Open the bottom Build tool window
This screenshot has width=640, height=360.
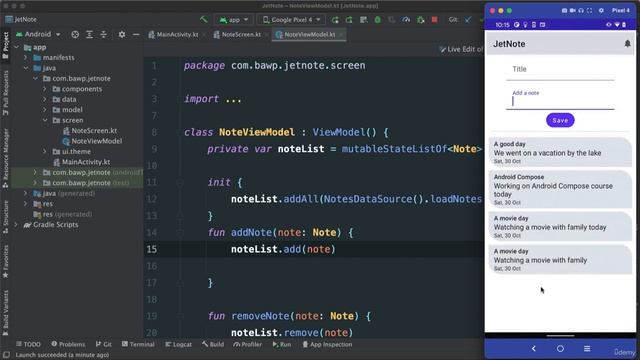tap(213, 344)
